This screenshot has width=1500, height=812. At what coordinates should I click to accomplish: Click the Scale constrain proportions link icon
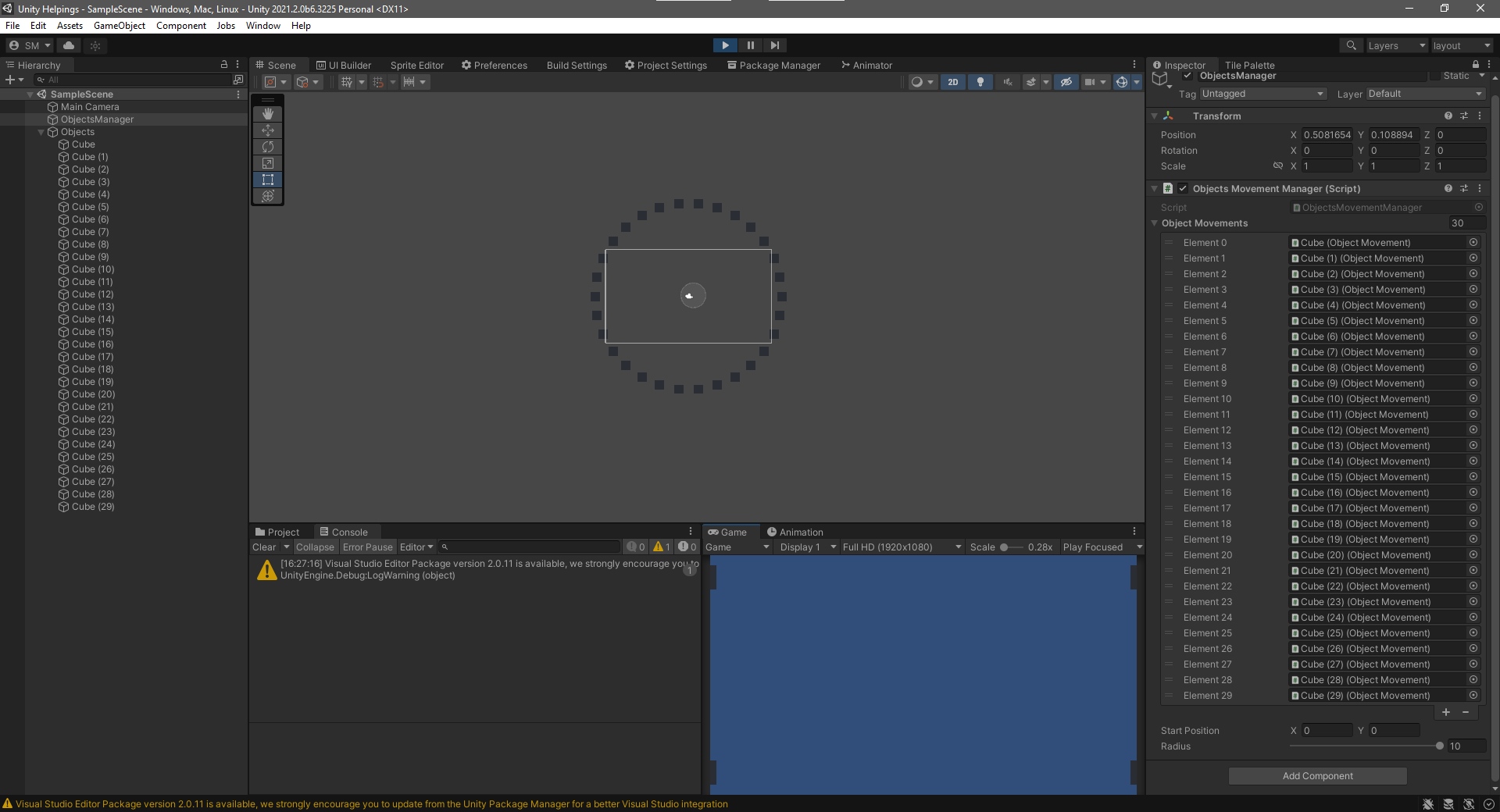pos(1278,166)
